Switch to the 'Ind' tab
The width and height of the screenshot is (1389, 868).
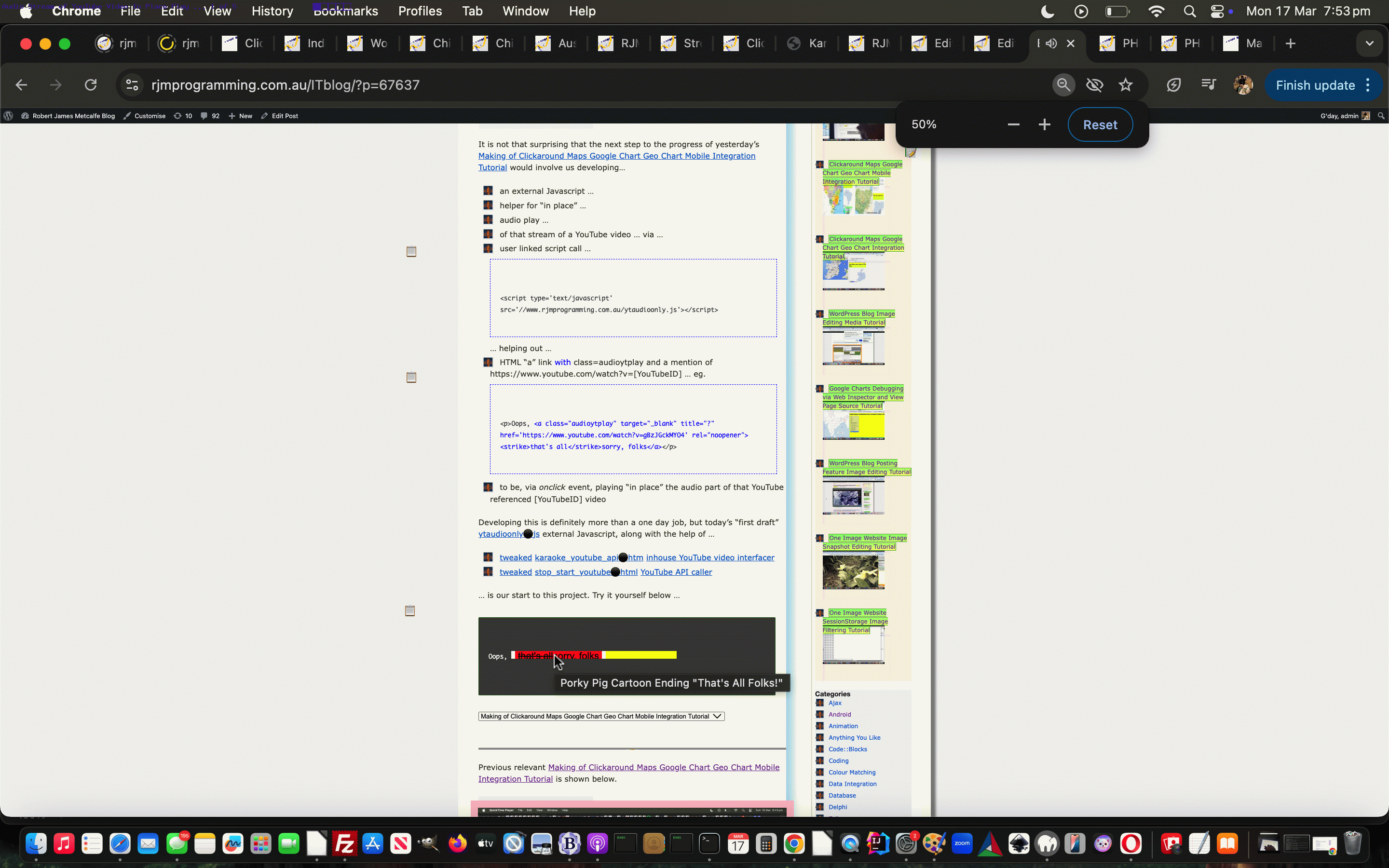[305, 43]
